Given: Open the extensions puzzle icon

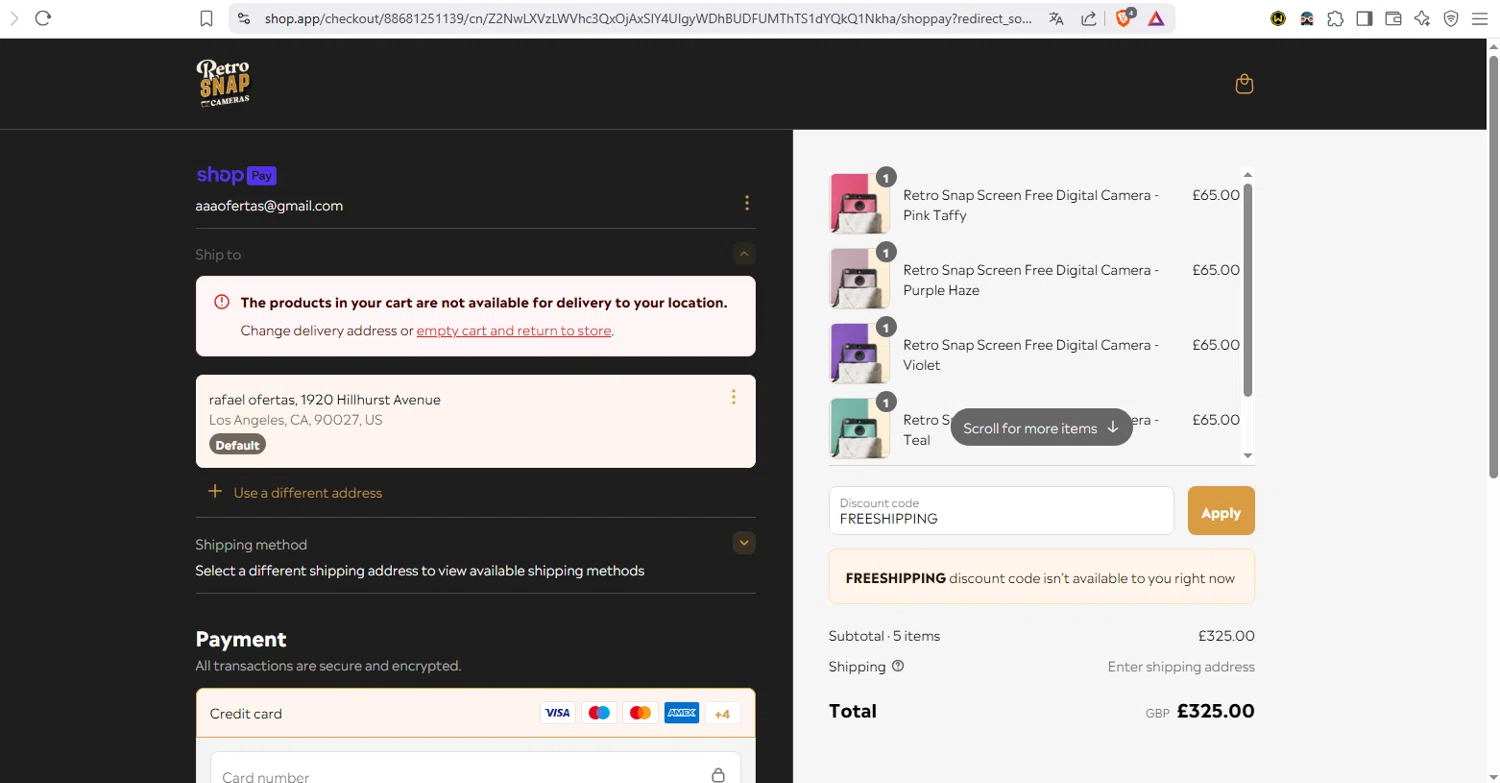Looking at the screenshot, I should tap(1335, 18).
